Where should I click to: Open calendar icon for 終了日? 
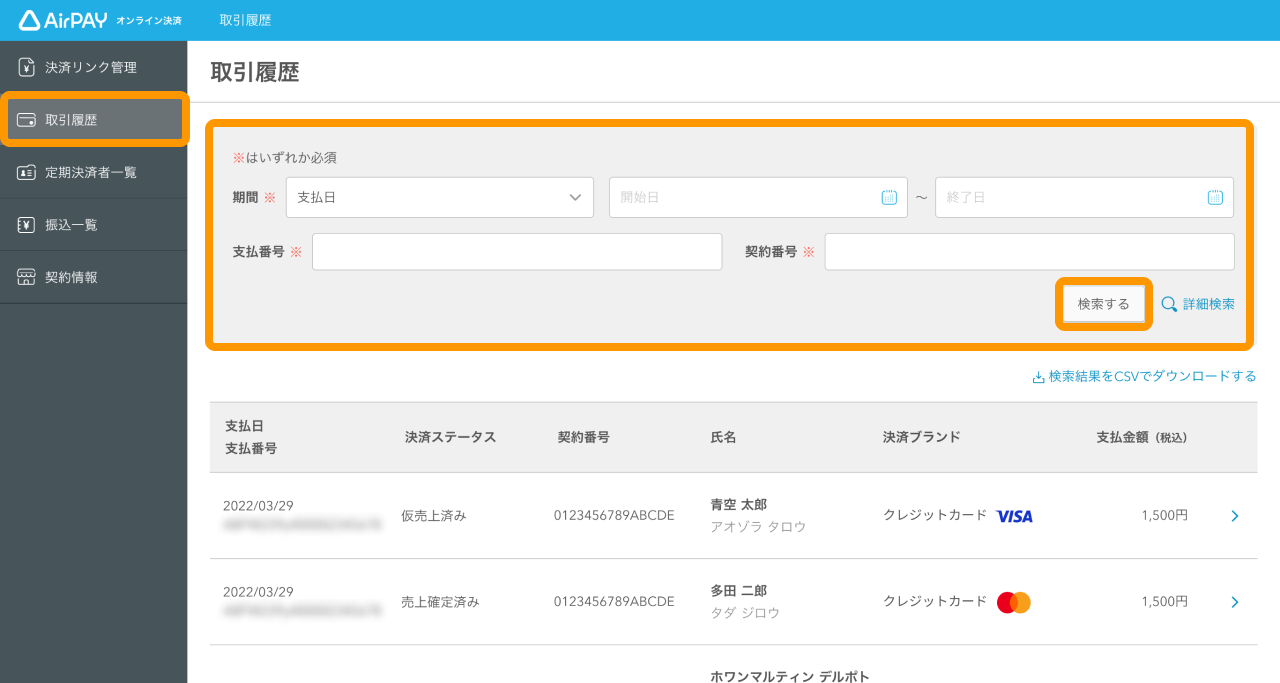tap(1215, 197)
